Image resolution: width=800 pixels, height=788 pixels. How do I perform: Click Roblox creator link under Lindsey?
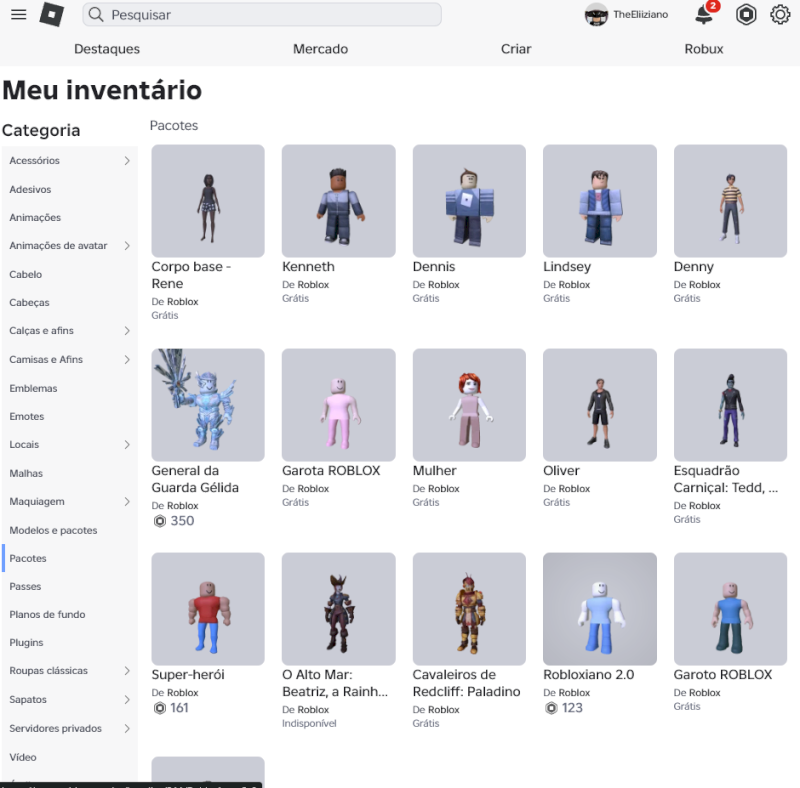573,285
